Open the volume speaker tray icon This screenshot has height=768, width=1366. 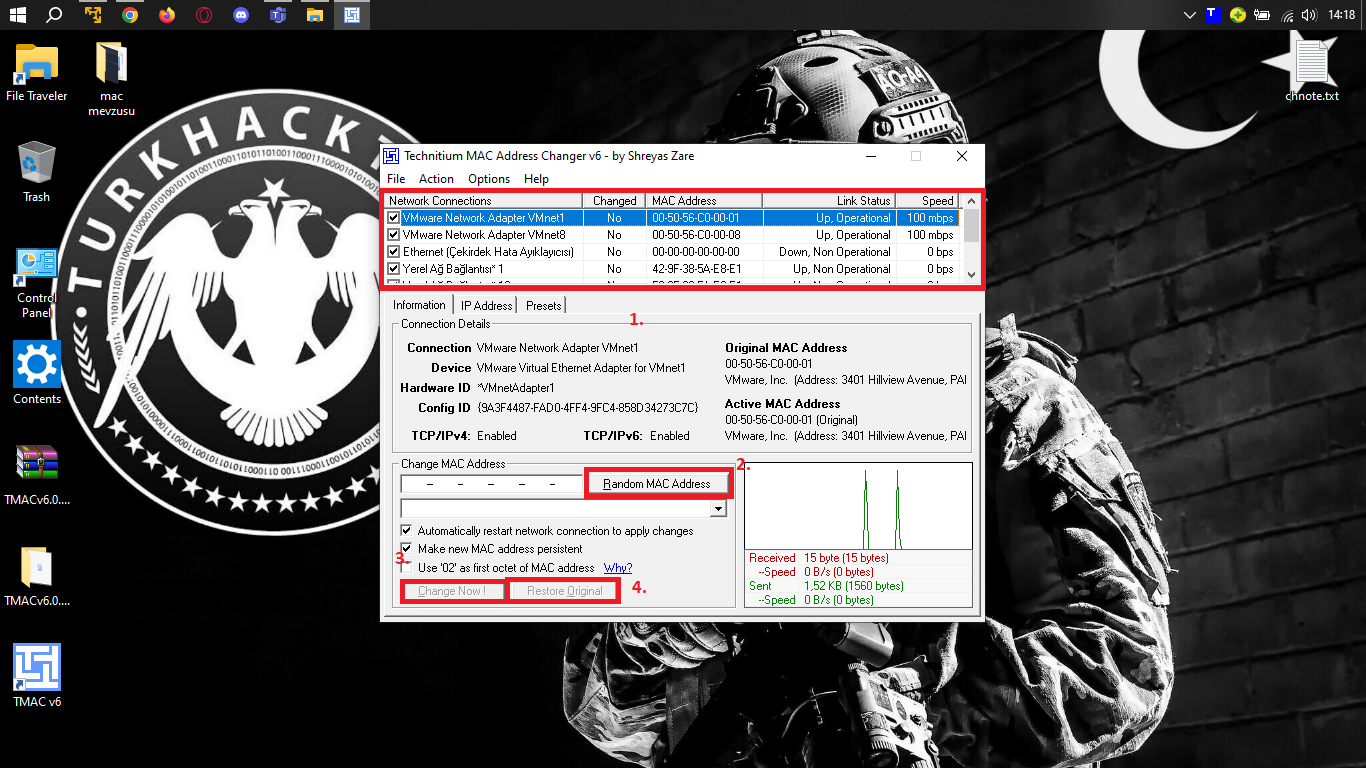[x=1310, y=15]
